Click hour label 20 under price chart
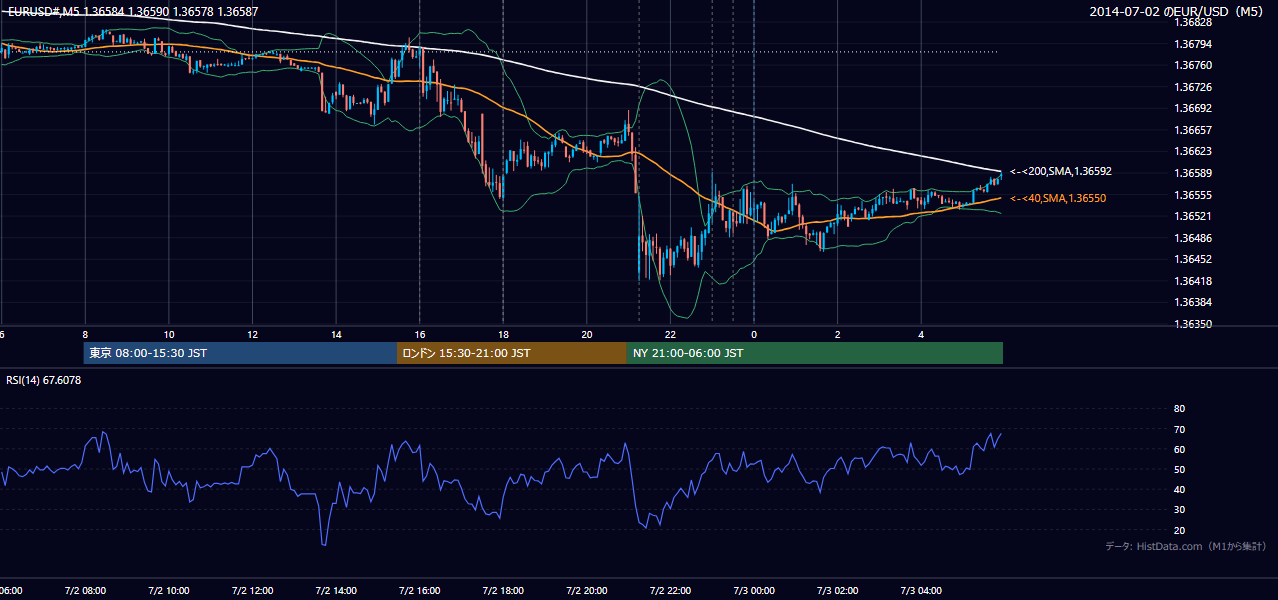 [x=586, y=335]
